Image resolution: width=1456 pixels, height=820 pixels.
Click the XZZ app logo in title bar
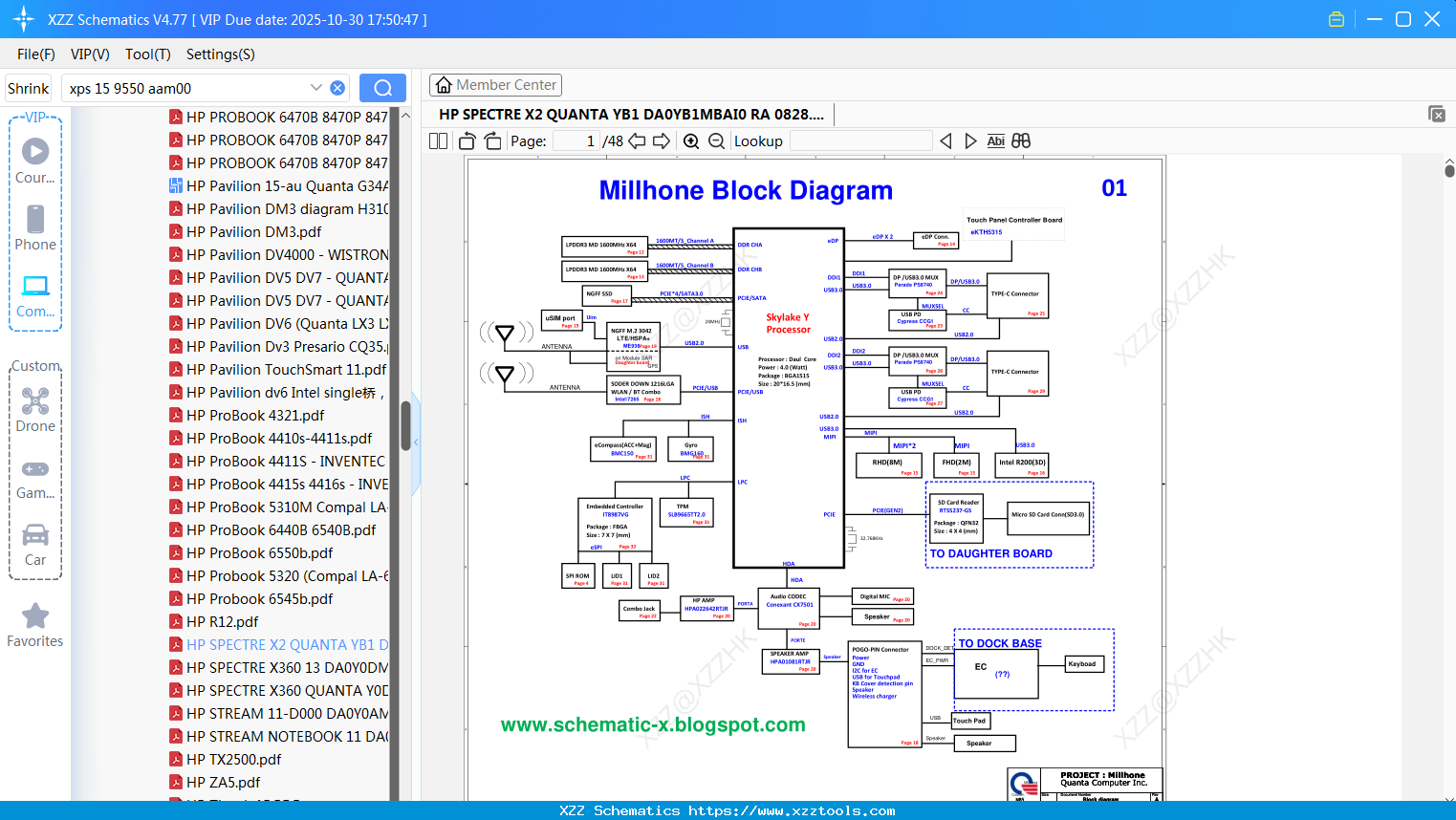[x=23, y=19]
